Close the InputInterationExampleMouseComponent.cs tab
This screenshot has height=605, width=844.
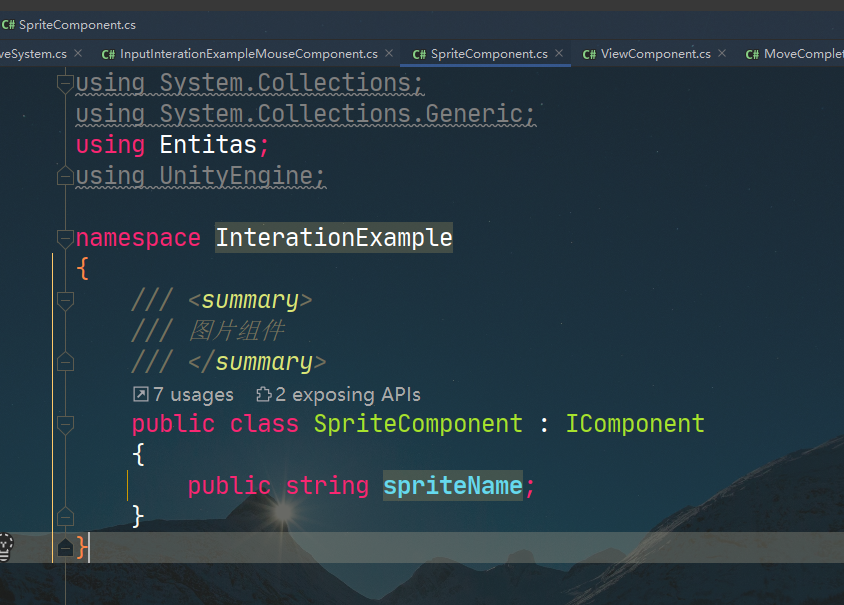(389, 53)
